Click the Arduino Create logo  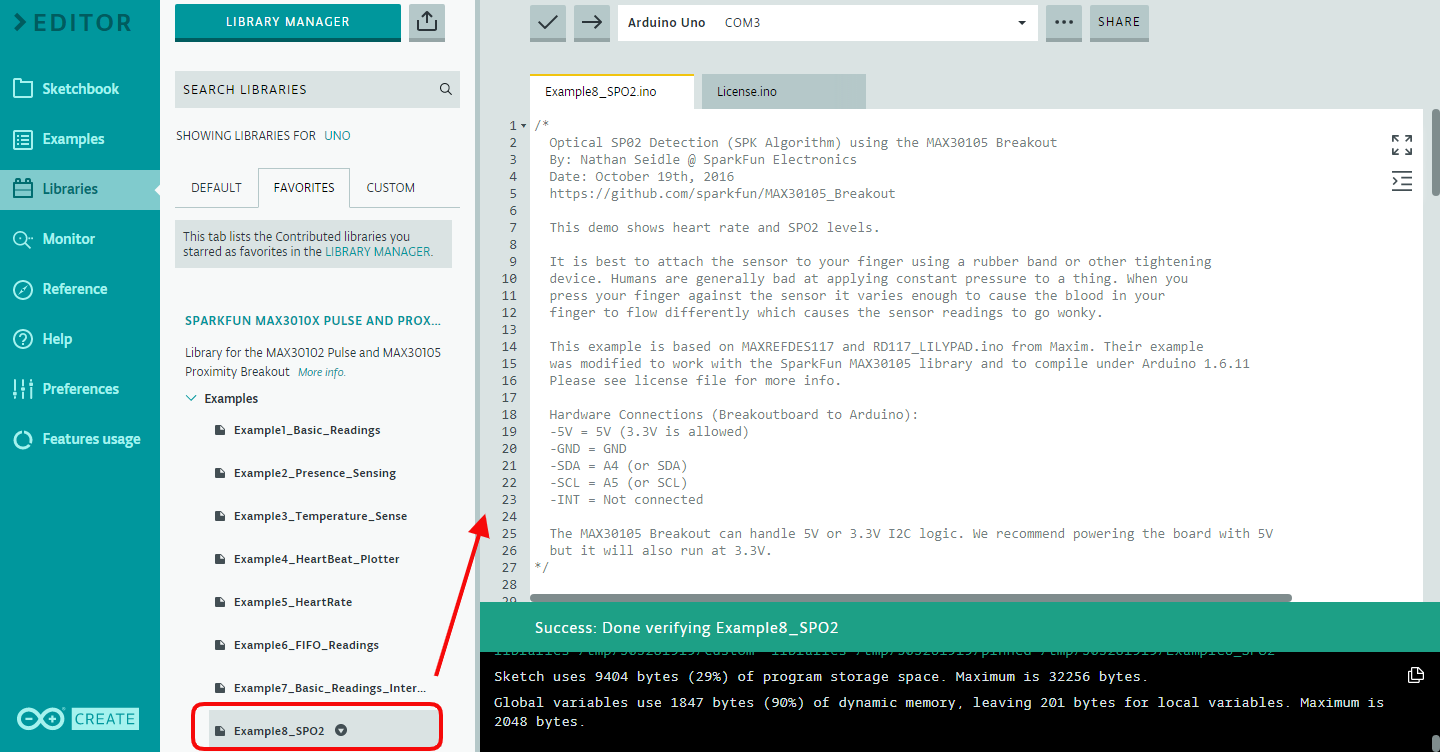pyautogui.click(x=78, y=718)
